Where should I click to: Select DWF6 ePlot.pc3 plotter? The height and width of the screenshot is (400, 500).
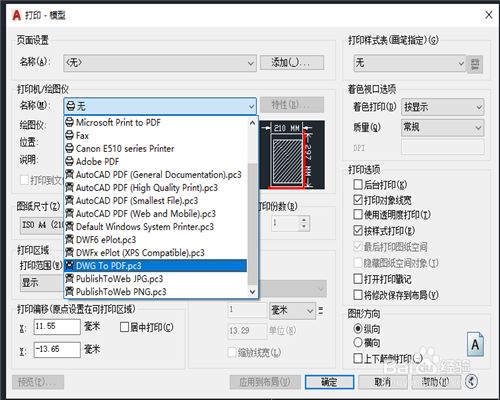156,239
